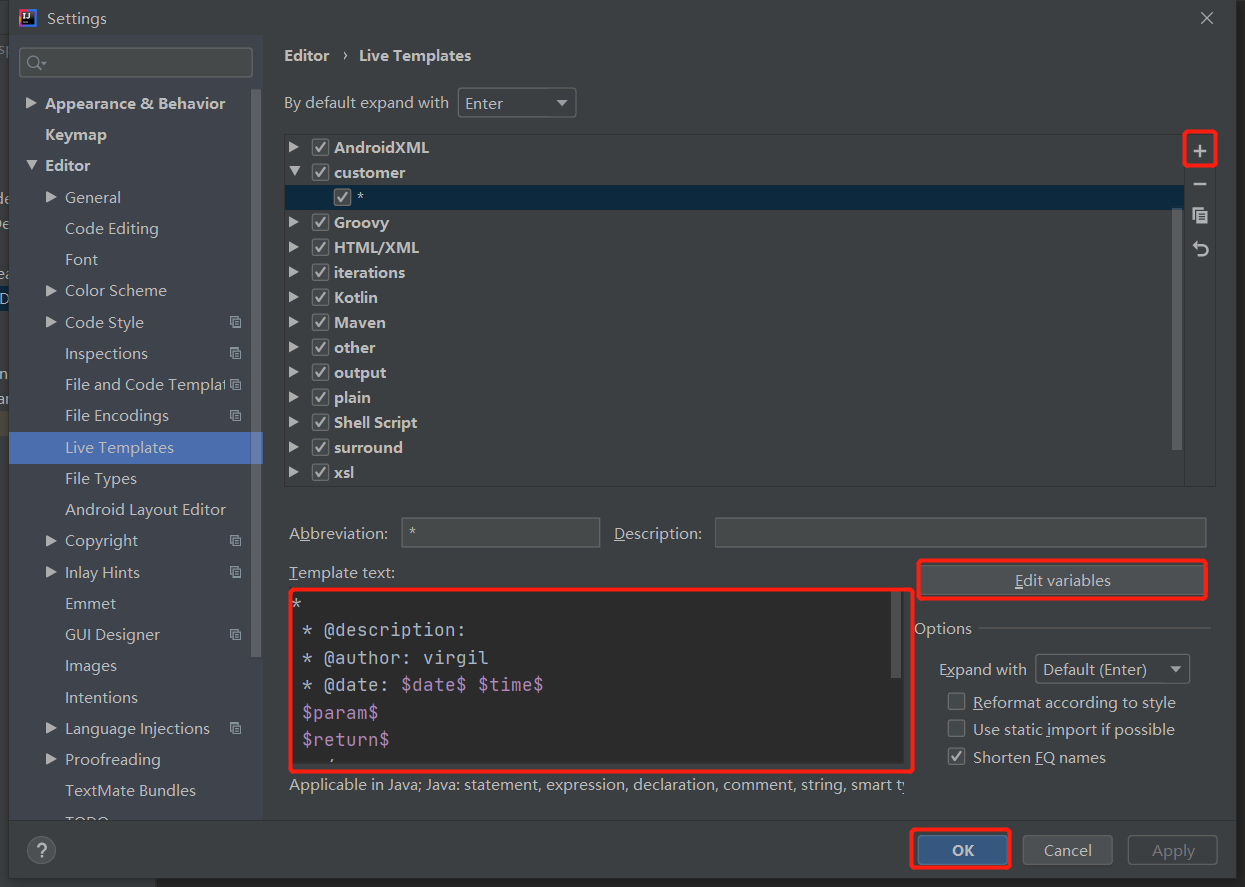Open the 'By default expand with' dropdown
Viewport: 1245px width, 887px height.
[x=516, y=102]
